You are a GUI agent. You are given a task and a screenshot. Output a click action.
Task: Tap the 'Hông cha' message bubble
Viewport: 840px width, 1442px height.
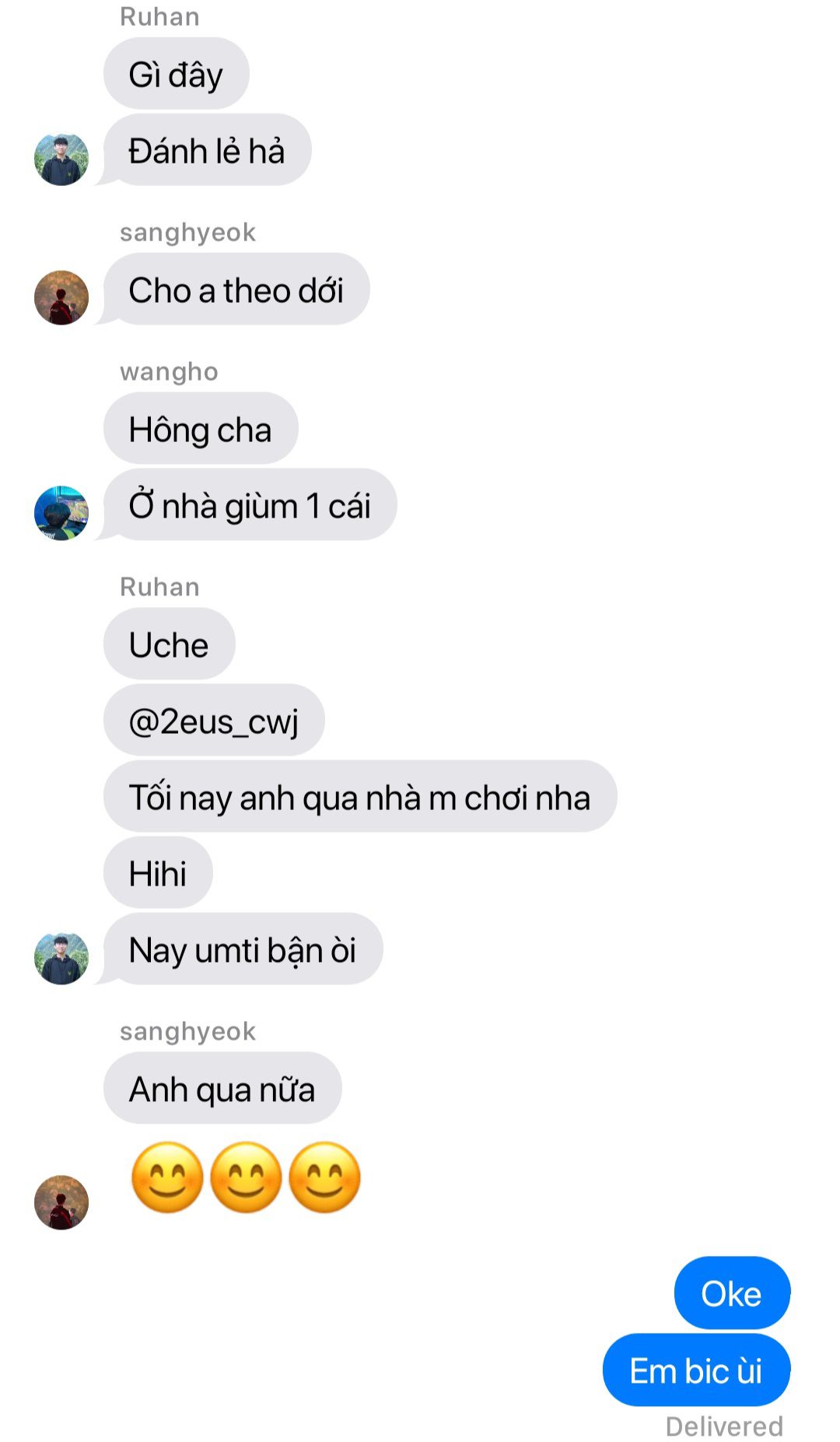click(x=201, y=429)
